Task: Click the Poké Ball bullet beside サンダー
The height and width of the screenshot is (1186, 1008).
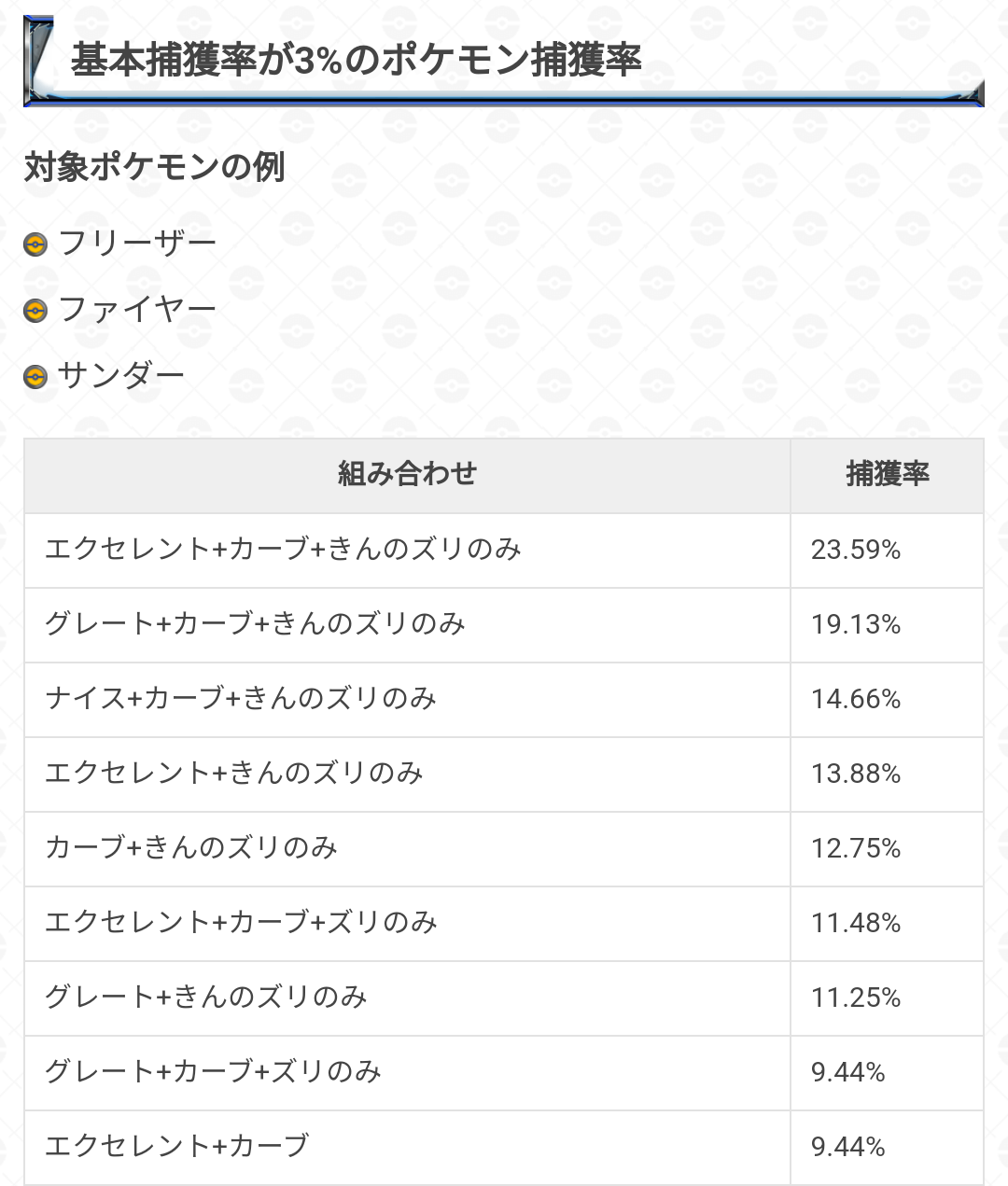Action: click(x=35, y=376)
